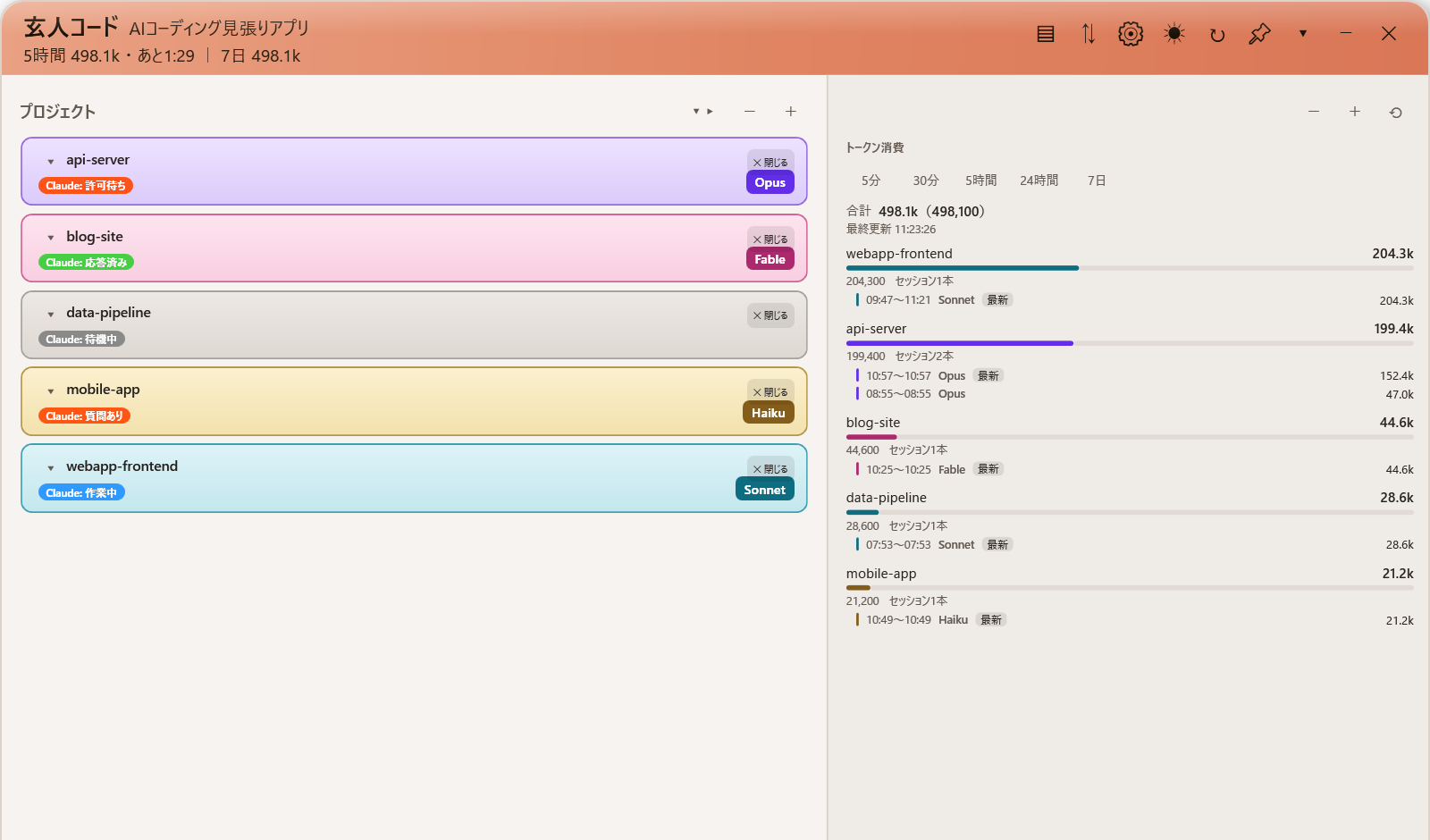Viewport: 1430px width, 840px height.
Task: Collapse the blog-site project card
Action: point(51,238)
